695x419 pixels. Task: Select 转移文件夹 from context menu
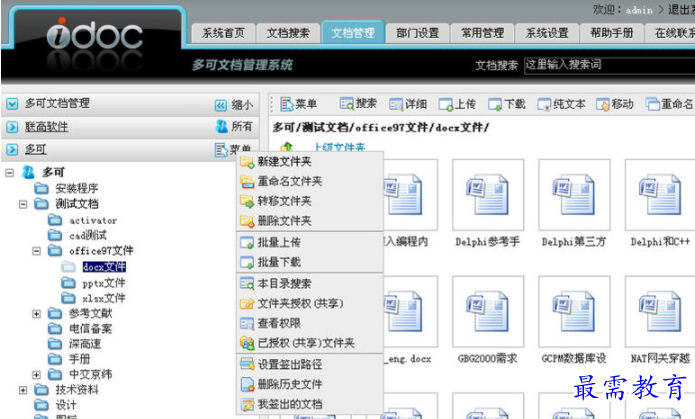pos(310,201)
